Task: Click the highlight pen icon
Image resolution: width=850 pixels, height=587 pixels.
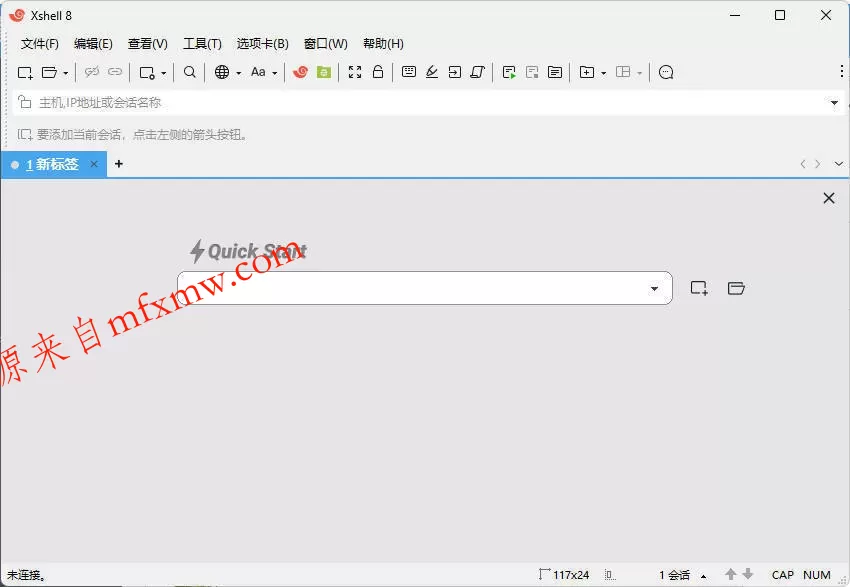Action: (432, 72)
